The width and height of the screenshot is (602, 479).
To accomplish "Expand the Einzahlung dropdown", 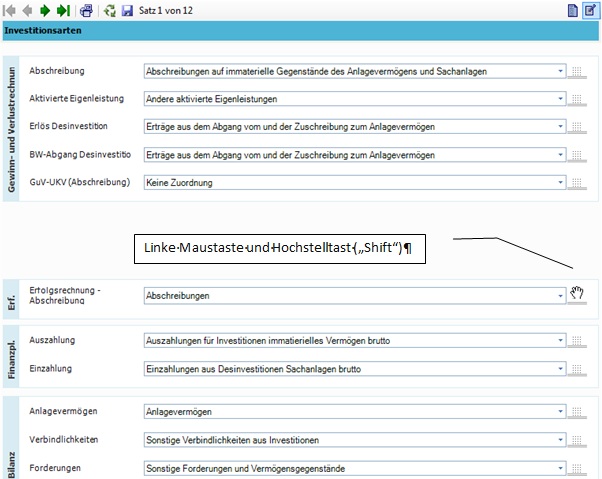I will (560, 369).
